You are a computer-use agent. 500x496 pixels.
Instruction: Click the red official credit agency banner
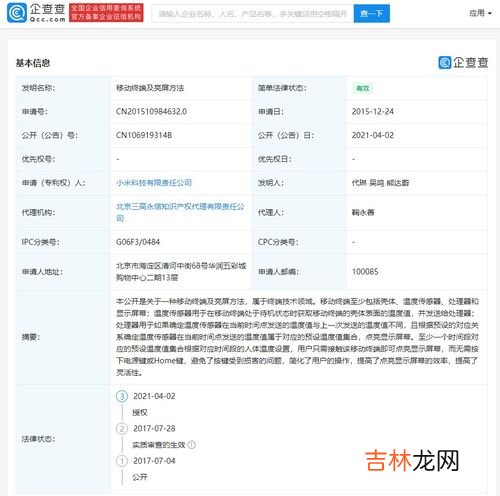tap(106, 13)
